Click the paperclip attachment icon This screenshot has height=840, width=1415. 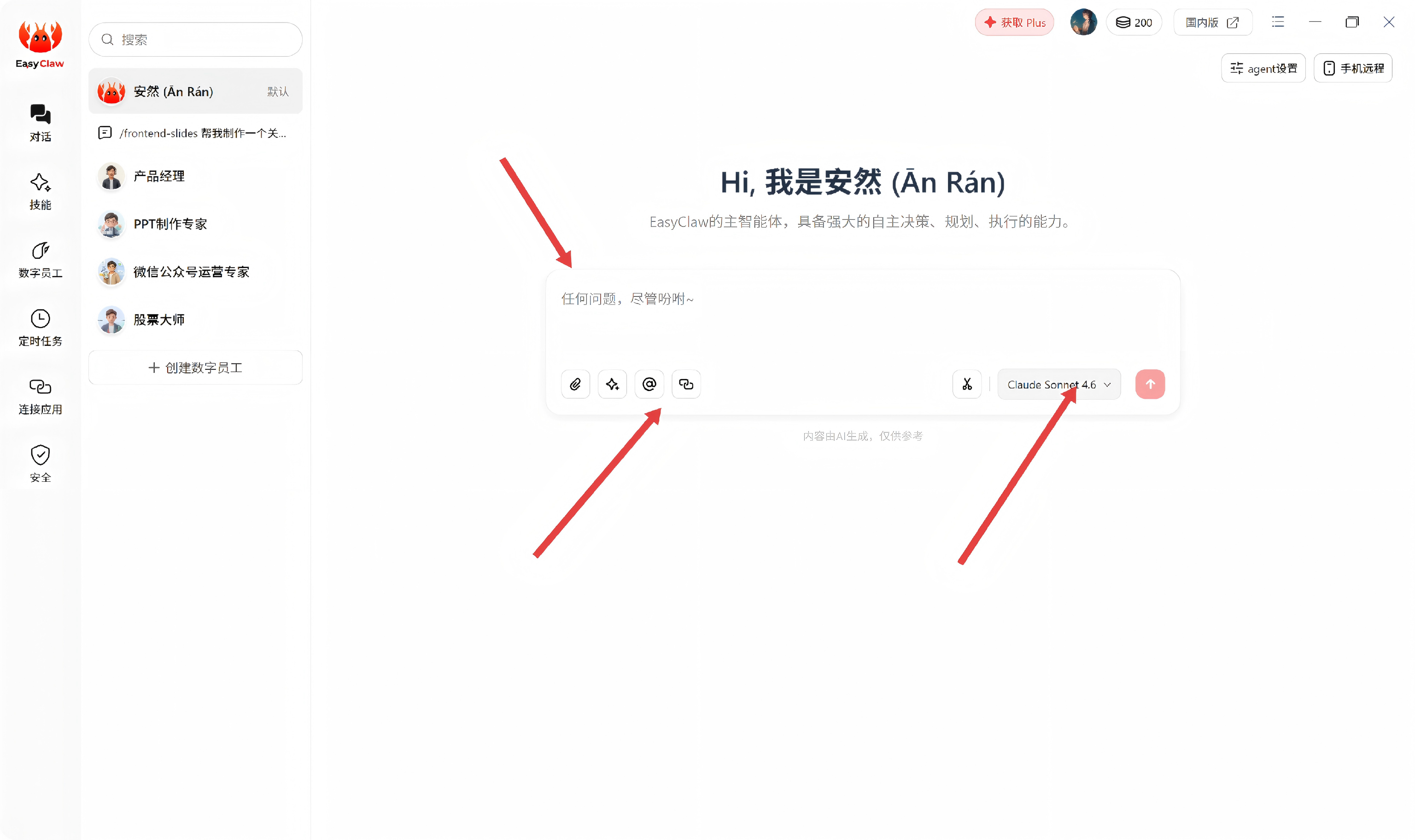[575, 385]
